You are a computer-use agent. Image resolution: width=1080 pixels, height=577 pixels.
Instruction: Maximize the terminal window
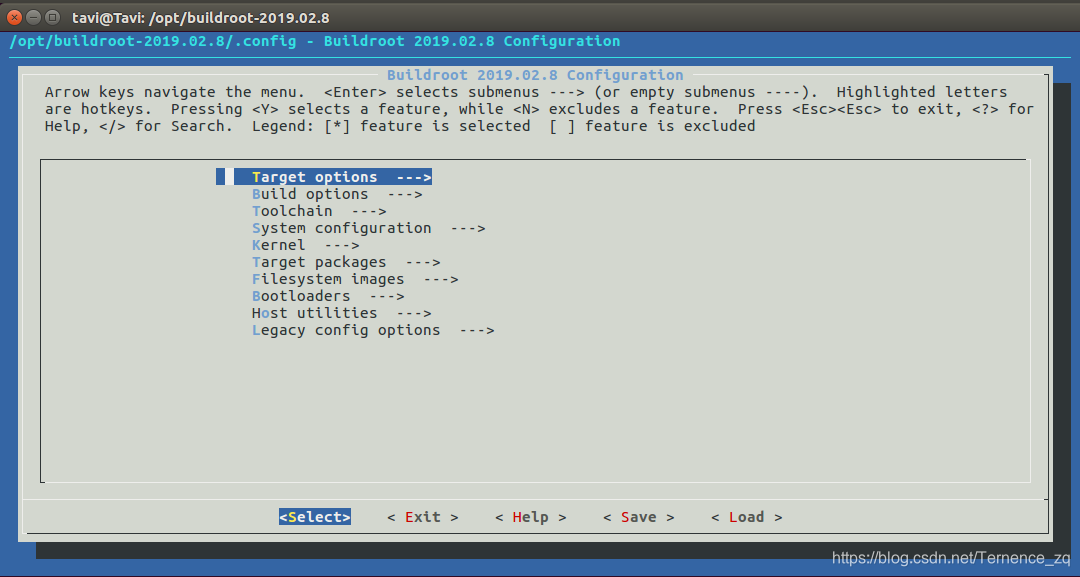(x=52, y=17)
